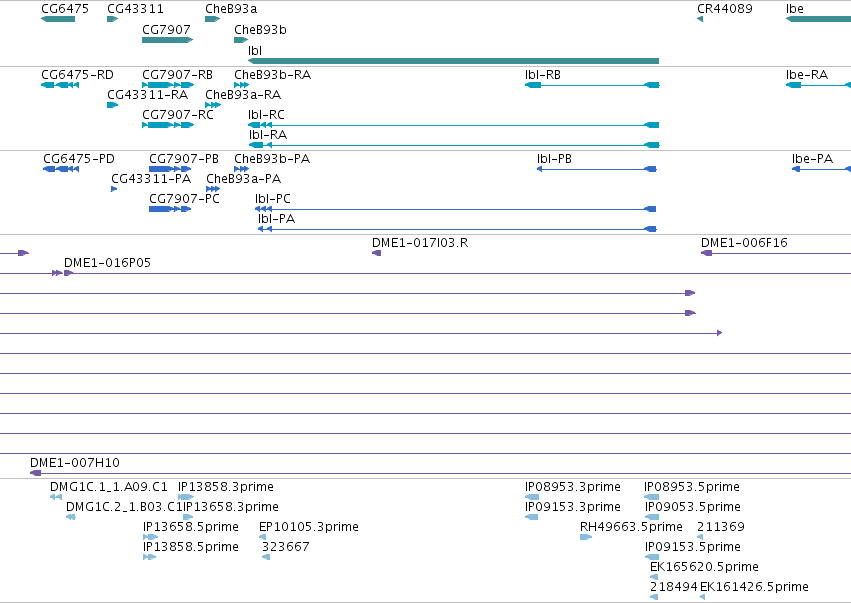
Task: Open EST feature 218494
Action: click(x=654, y=597)
